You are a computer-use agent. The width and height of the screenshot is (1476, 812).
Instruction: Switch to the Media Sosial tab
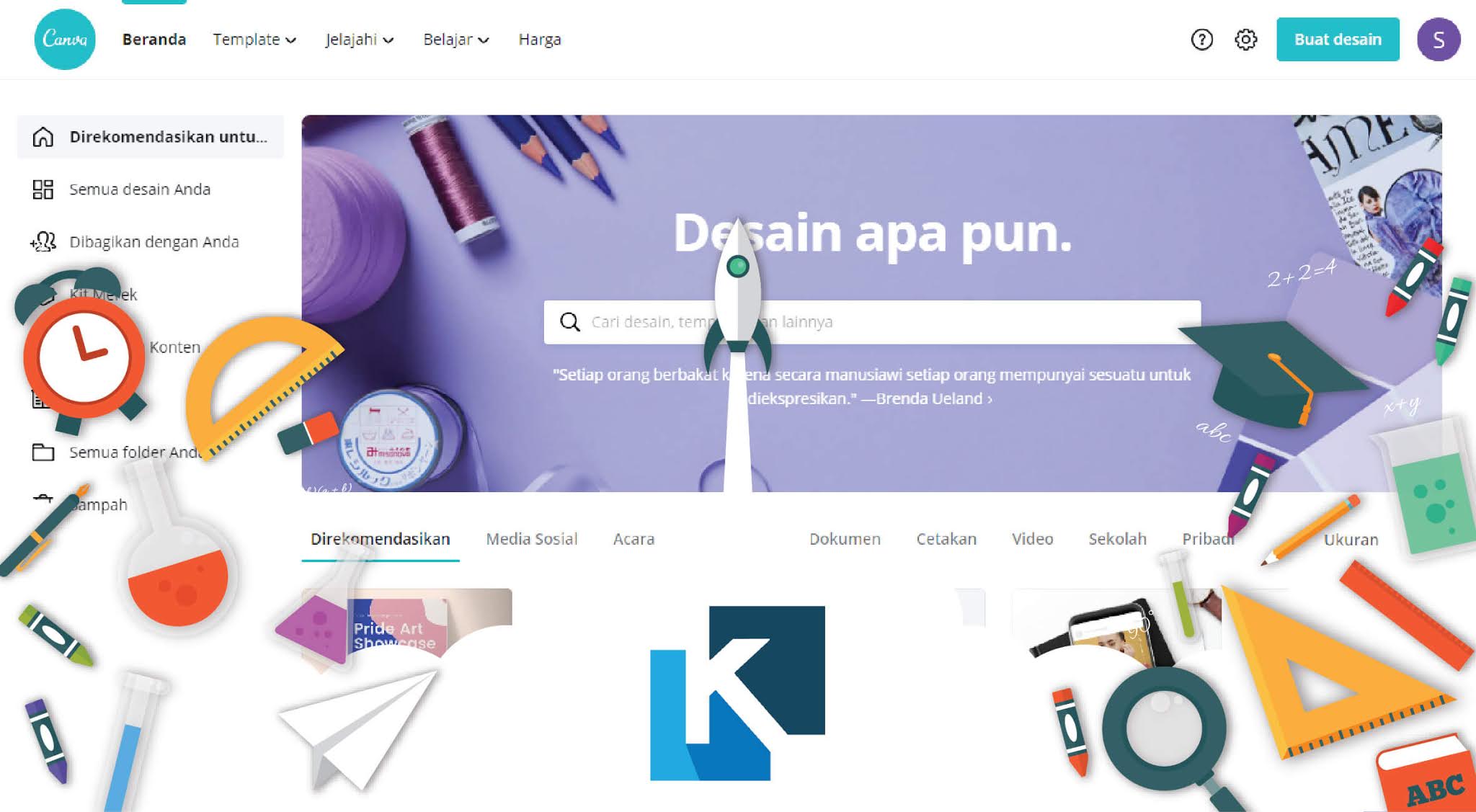pos(532,539)
